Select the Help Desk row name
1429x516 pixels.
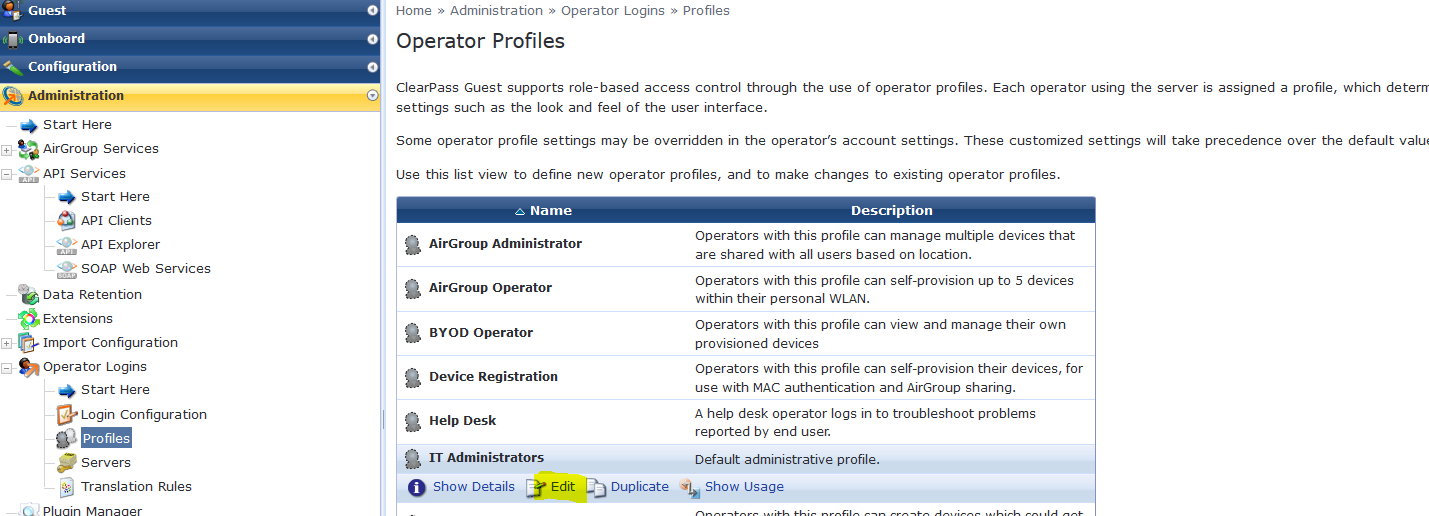462,421
